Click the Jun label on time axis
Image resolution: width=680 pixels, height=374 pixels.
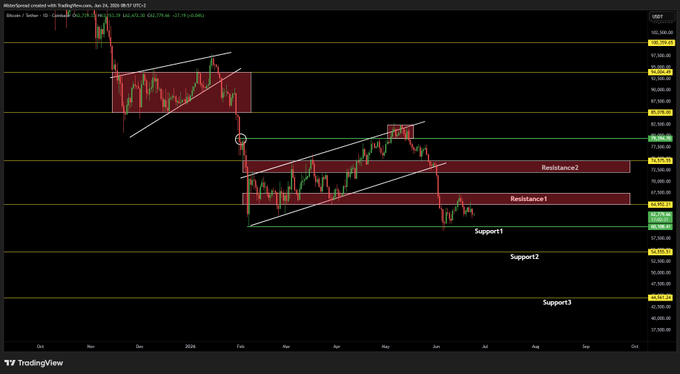tap(436, 346)
